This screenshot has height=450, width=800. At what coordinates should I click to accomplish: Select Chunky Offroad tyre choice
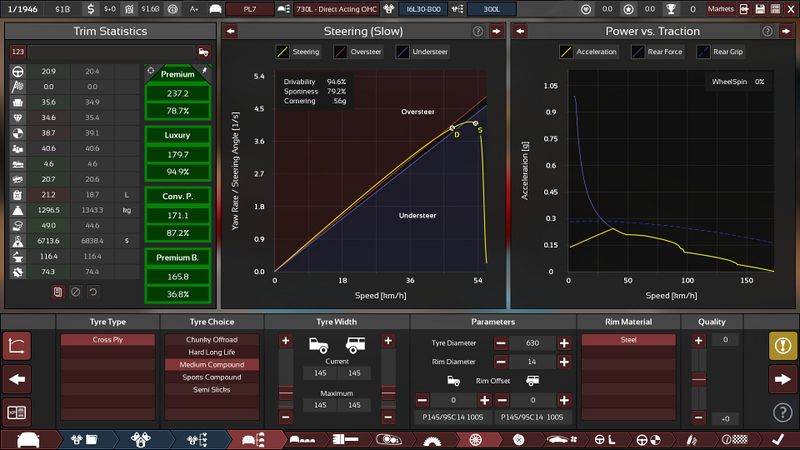211,340
